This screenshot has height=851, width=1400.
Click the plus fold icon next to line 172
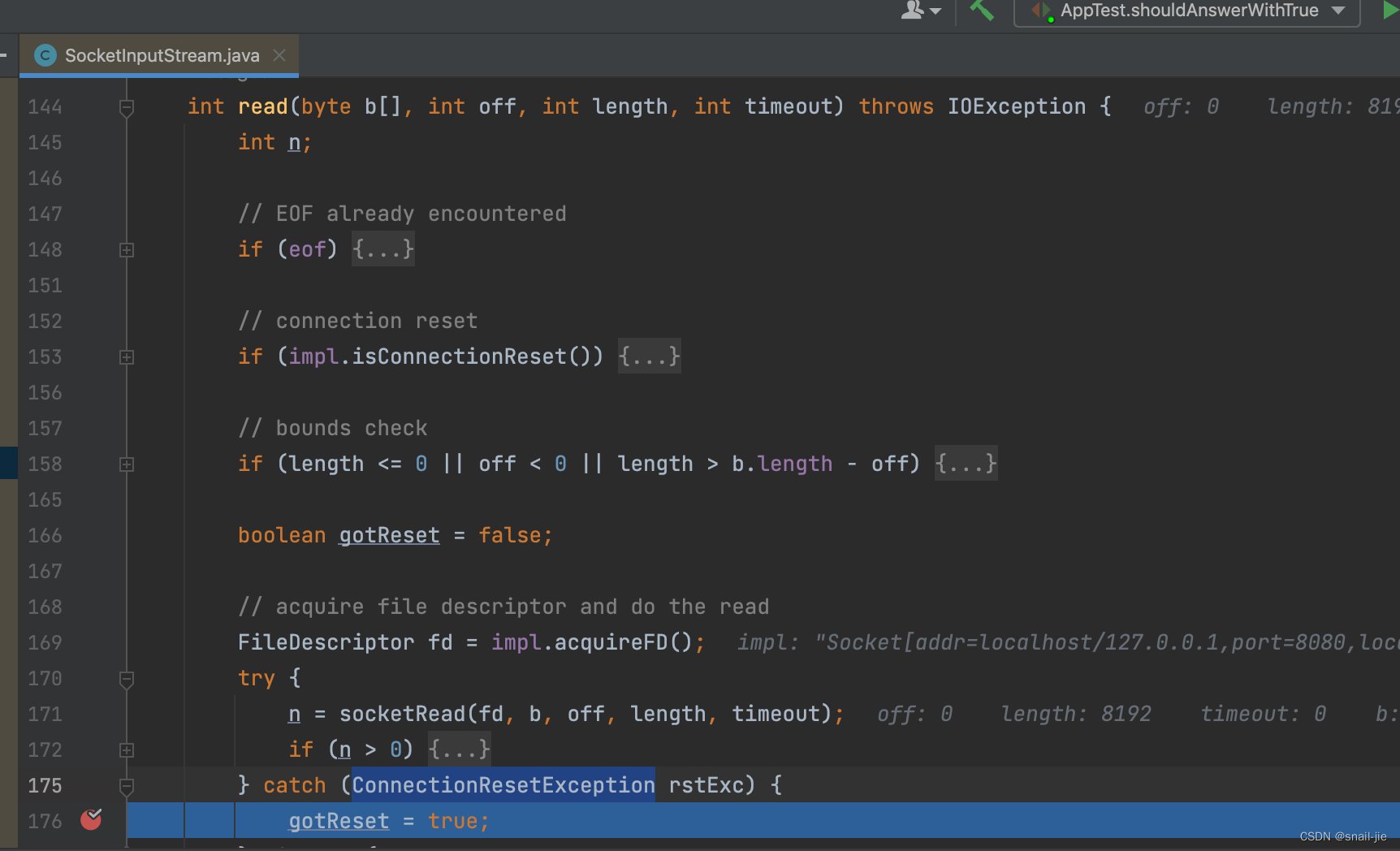pos(126,749)
